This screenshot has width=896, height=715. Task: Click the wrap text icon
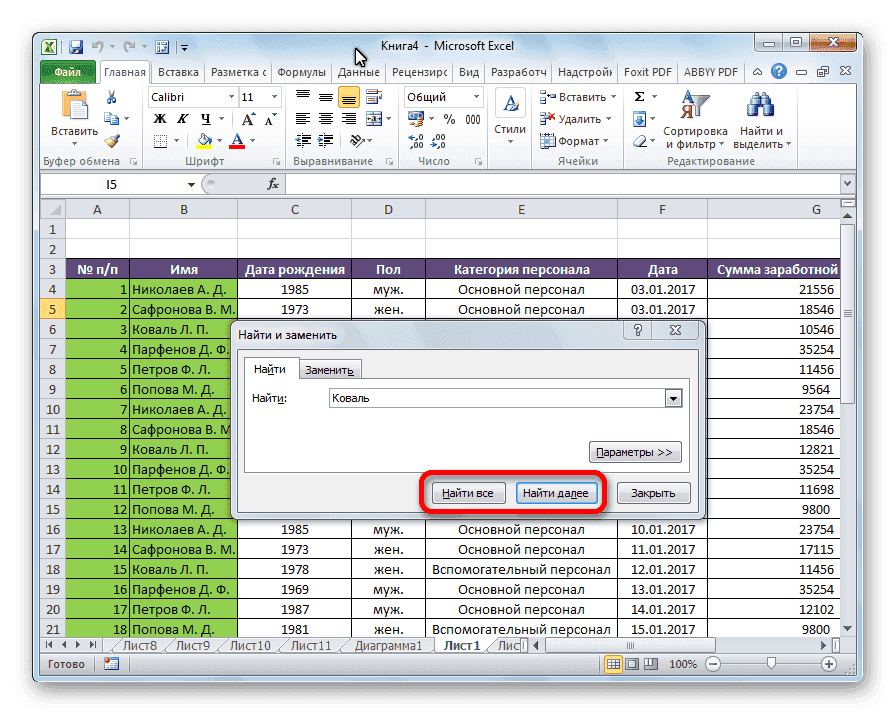click(x=372, y=97)
